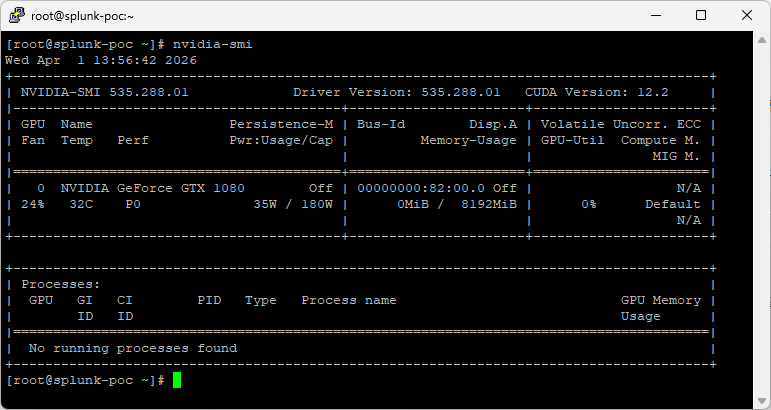Viewport: 771px width, 410px height.
Task: Click the window title 'root@splunk-poc:~'
Action: pos(82,16)
